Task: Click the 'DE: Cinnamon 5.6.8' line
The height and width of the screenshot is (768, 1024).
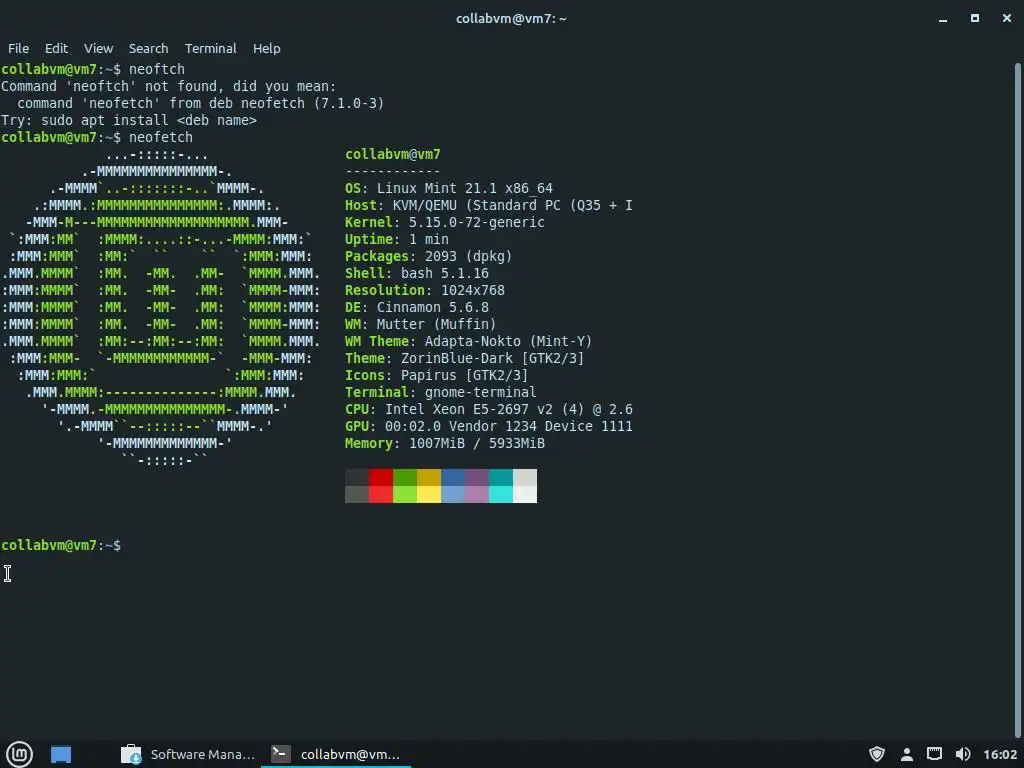Action: coord(417,307)
